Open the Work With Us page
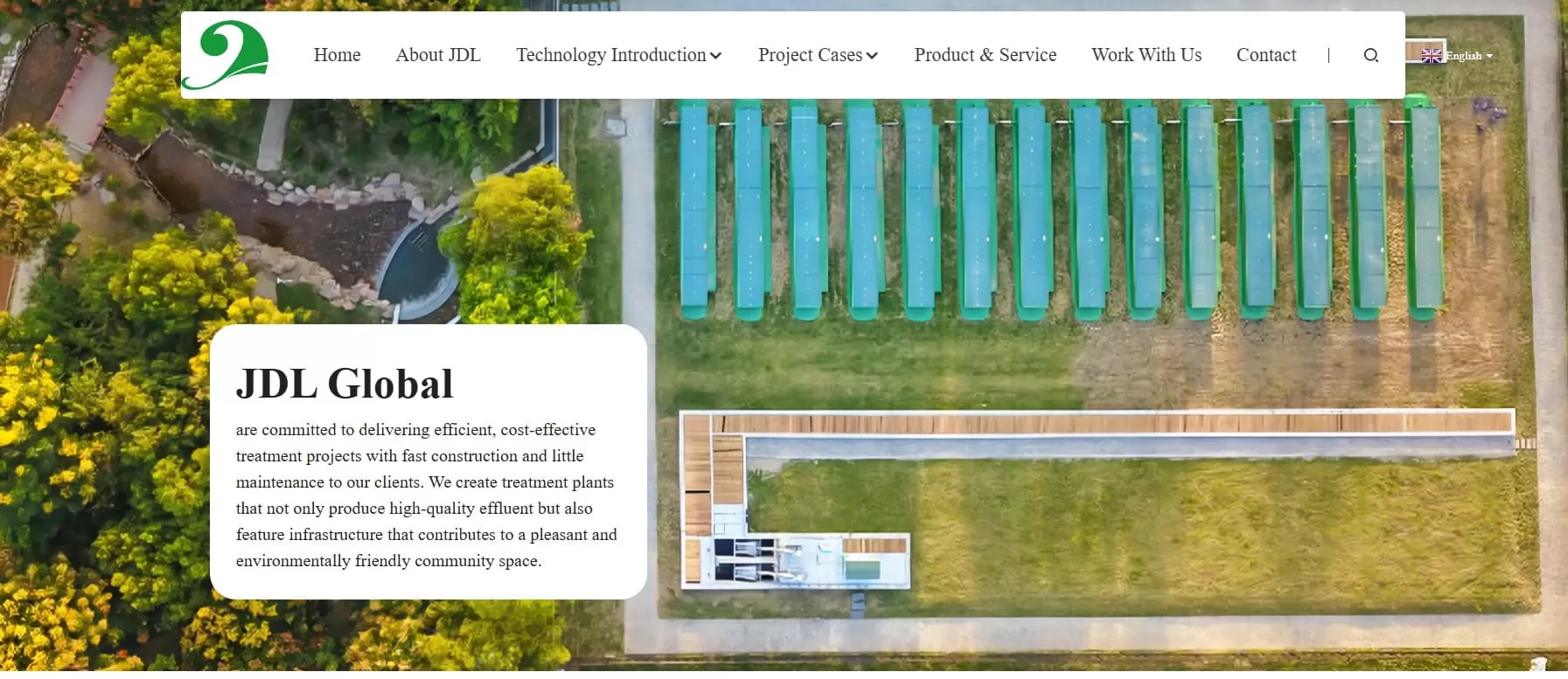 [x=1146, y=55]
